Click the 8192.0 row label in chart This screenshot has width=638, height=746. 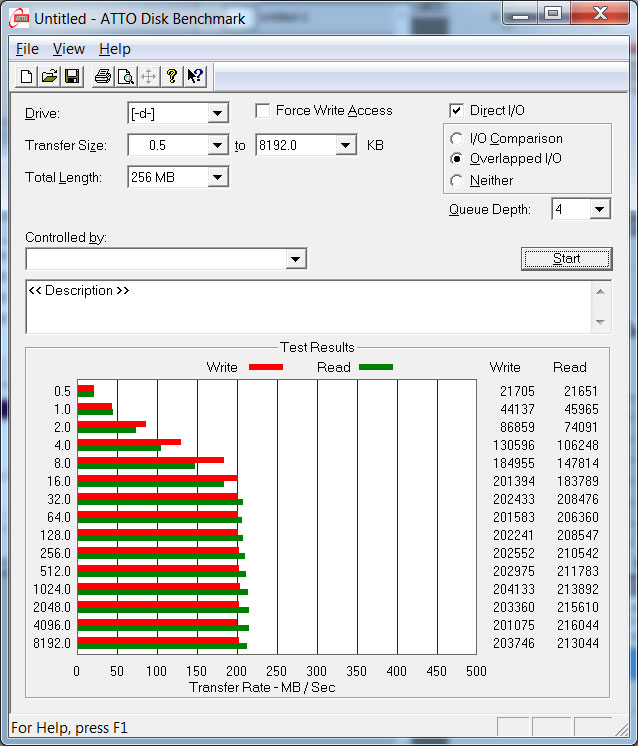[52, 643]
